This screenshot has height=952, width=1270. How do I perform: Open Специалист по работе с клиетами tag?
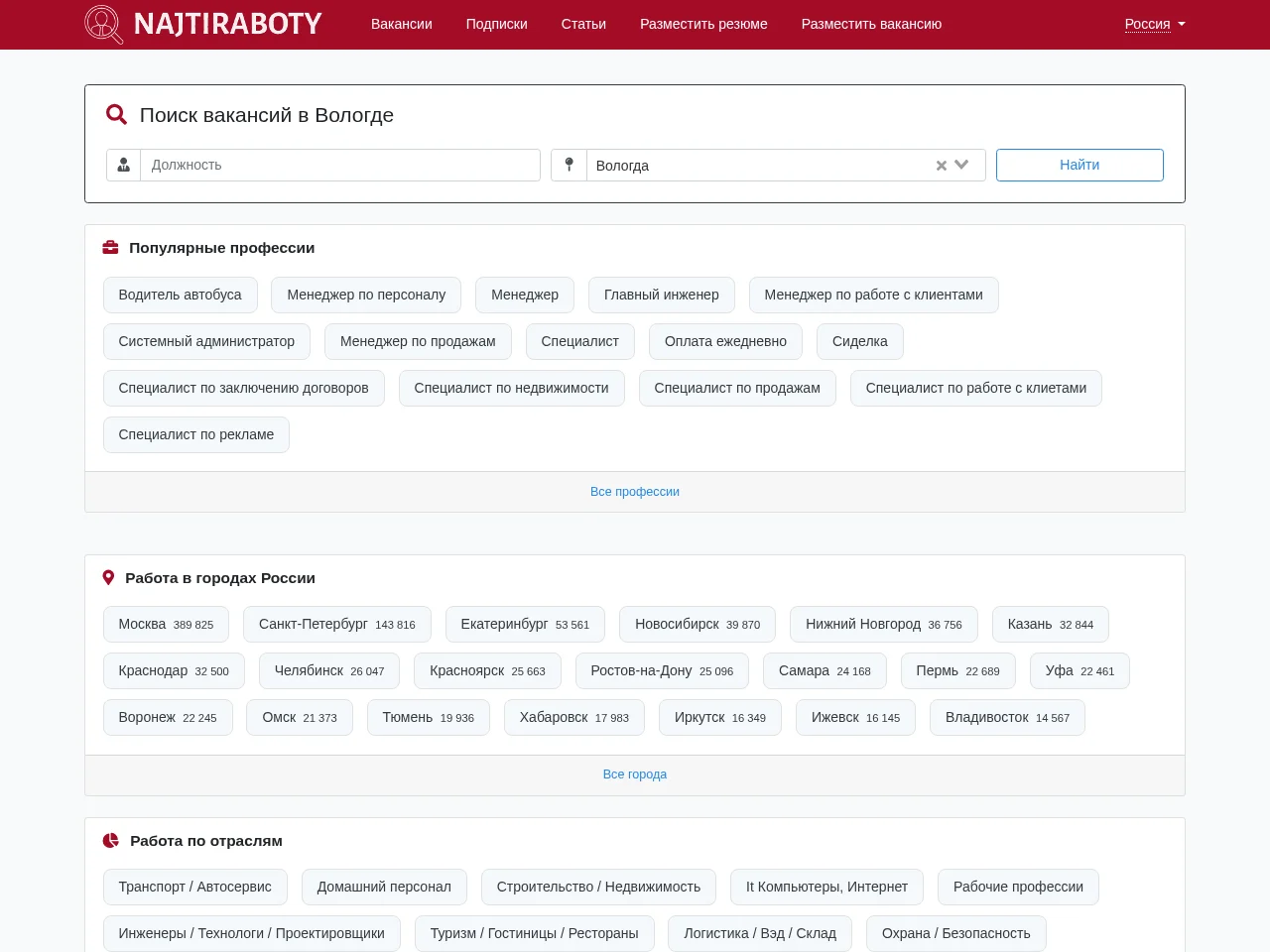976,388
